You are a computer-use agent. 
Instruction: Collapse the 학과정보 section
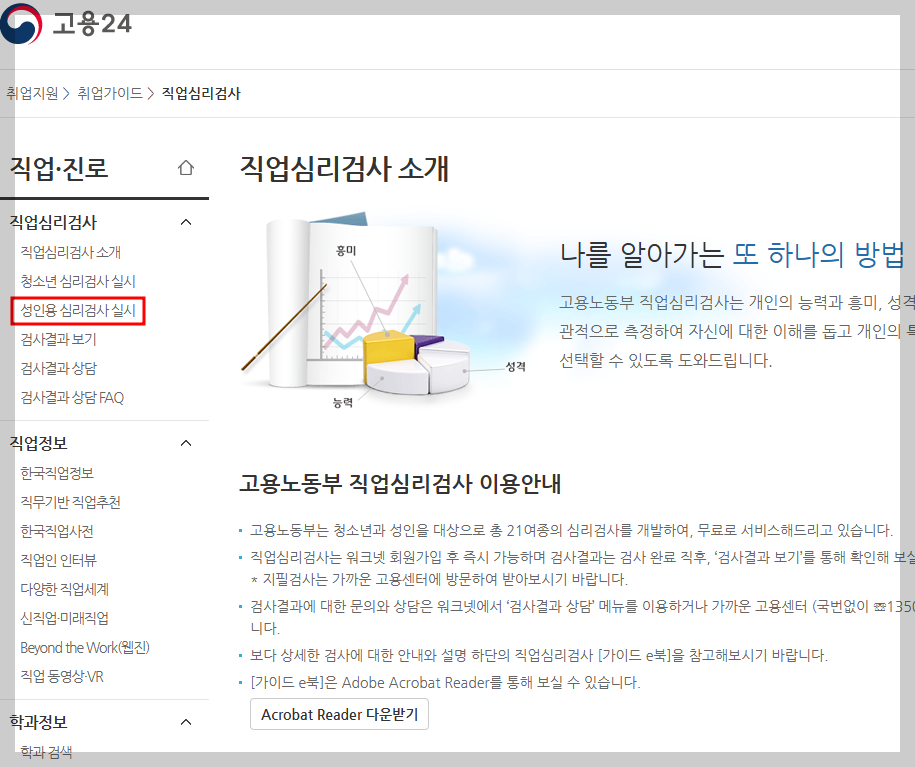(x=185, y=721)
